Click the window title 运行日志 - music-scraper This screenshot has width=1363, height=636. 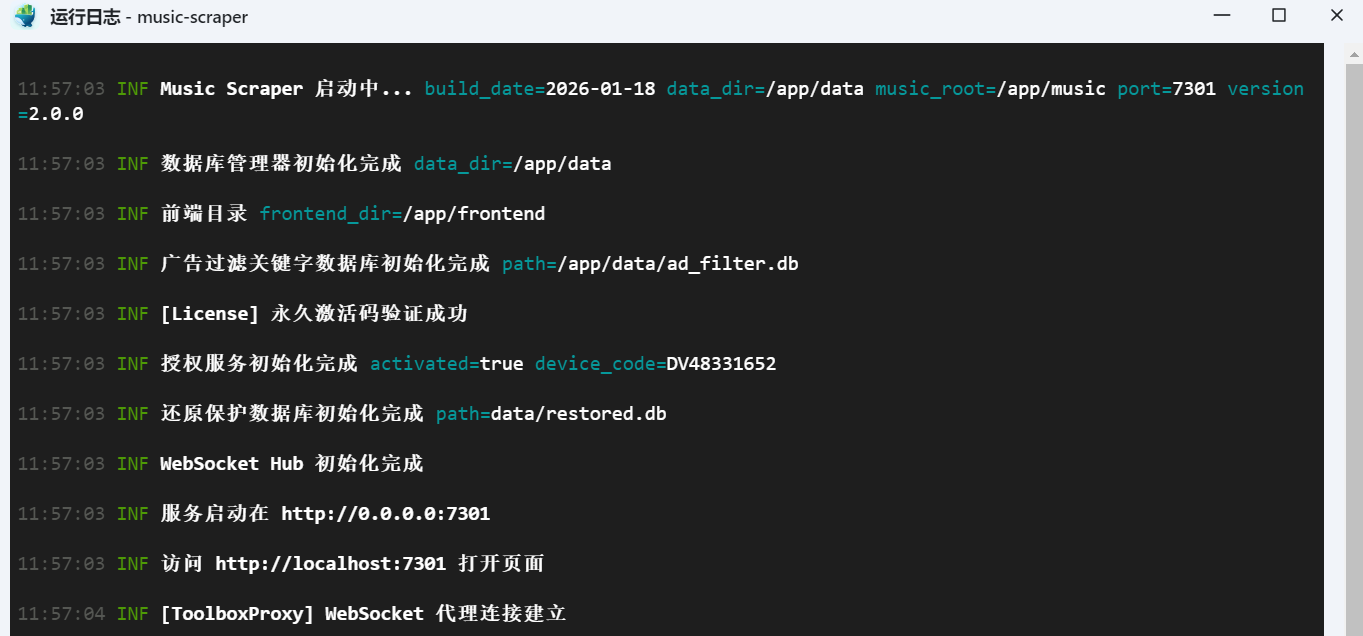coord(149,17)
